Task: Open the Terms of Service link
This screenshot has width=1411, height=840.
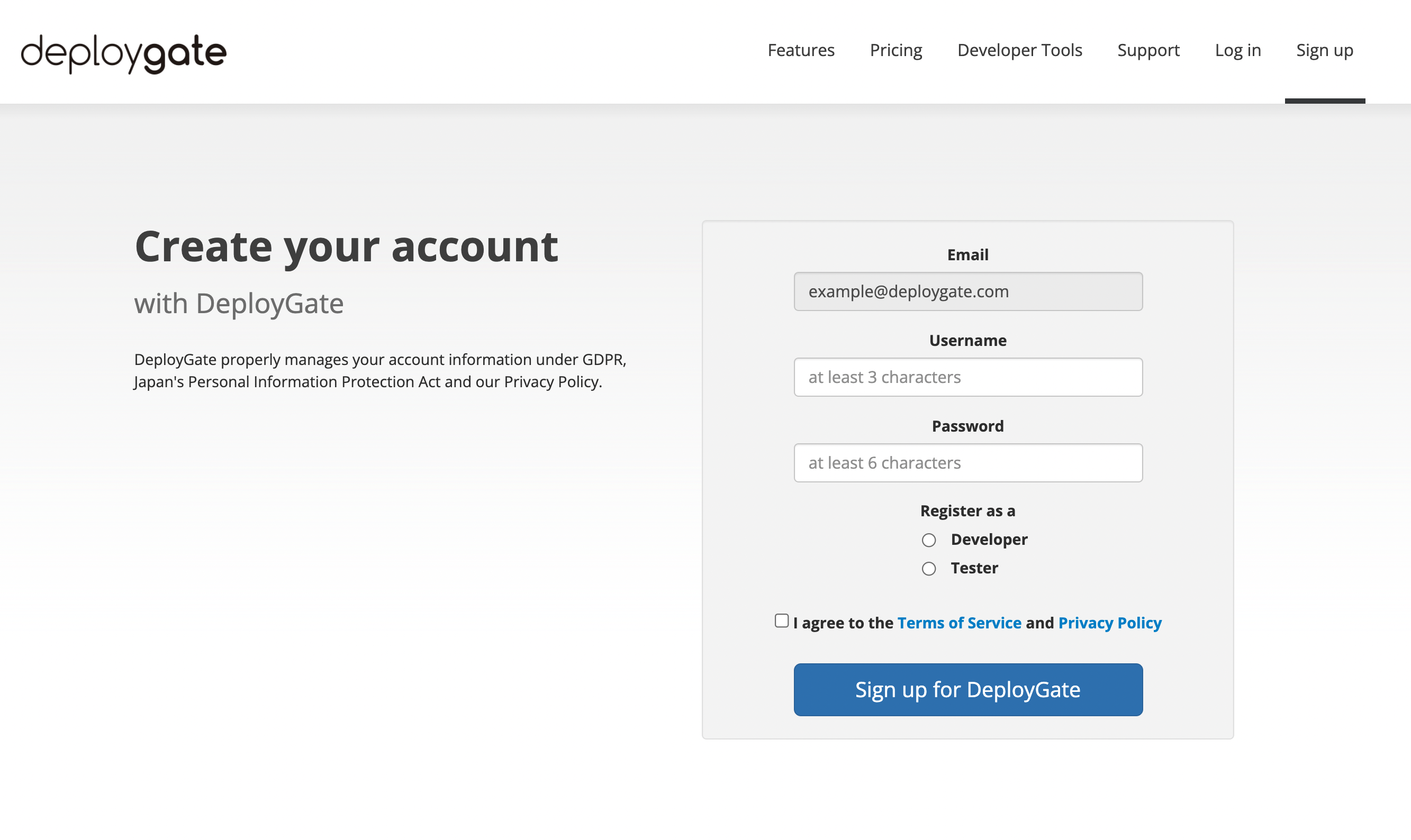Action: [959, 623]
